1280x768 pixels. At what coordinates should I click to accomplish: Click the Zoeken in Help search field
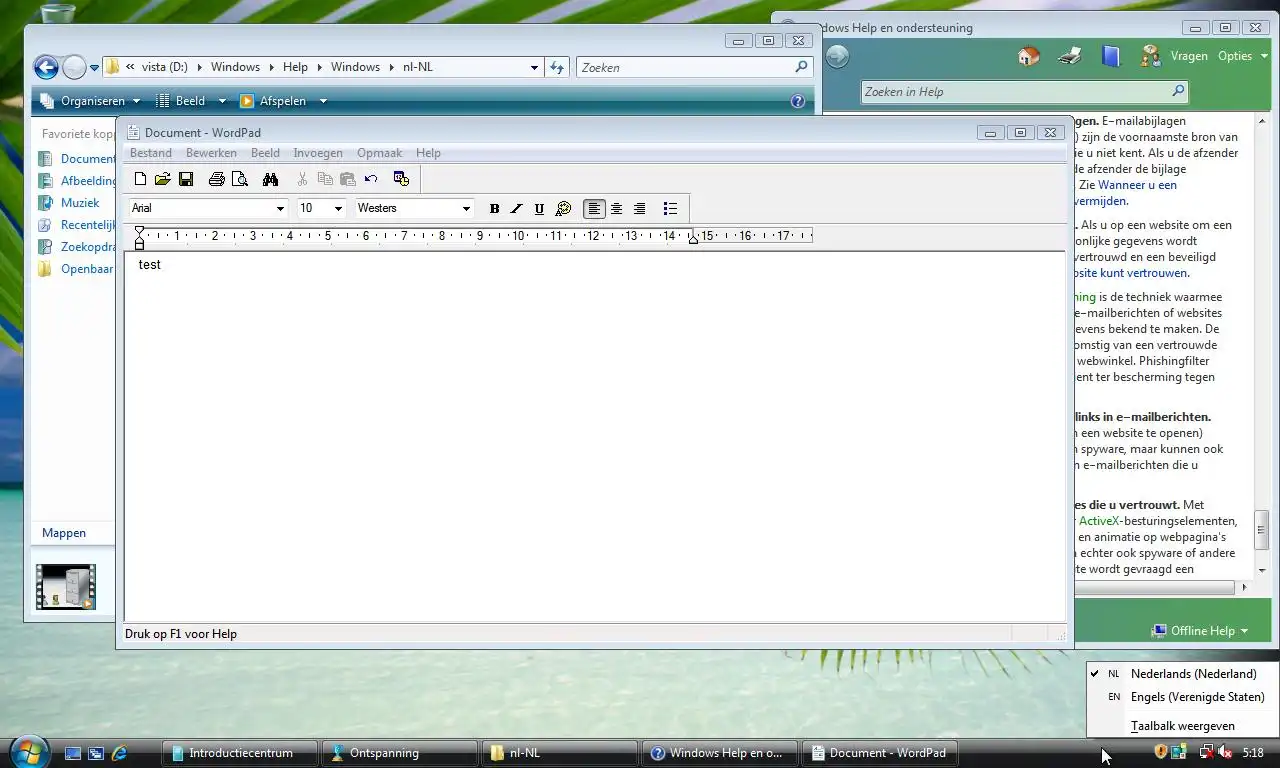1014,92
